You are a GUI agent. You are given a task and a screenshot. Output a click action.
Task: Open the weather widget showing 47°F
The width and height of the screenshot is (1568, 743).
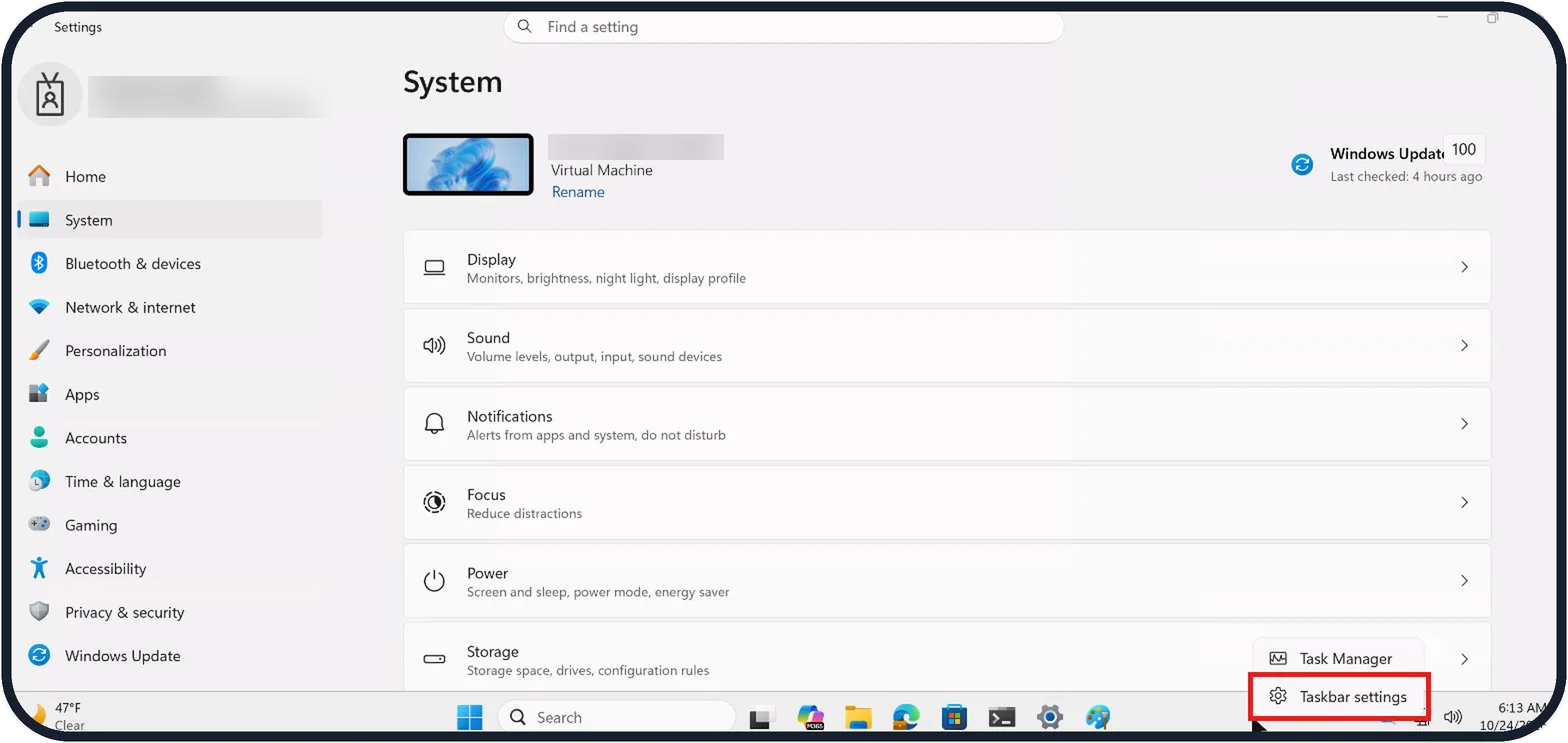coord(58,716)
